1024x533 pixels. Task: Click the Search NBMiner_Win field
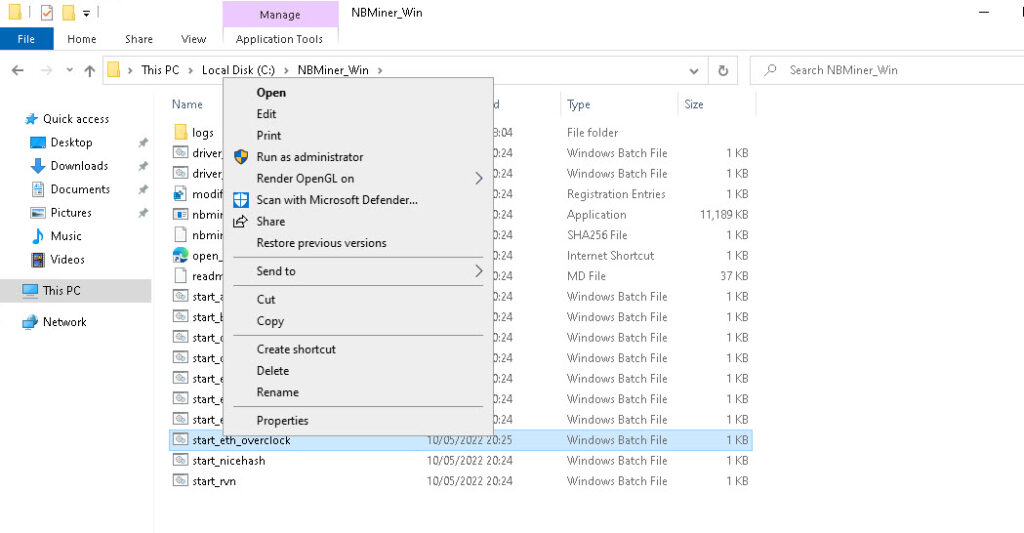point(888,71)
